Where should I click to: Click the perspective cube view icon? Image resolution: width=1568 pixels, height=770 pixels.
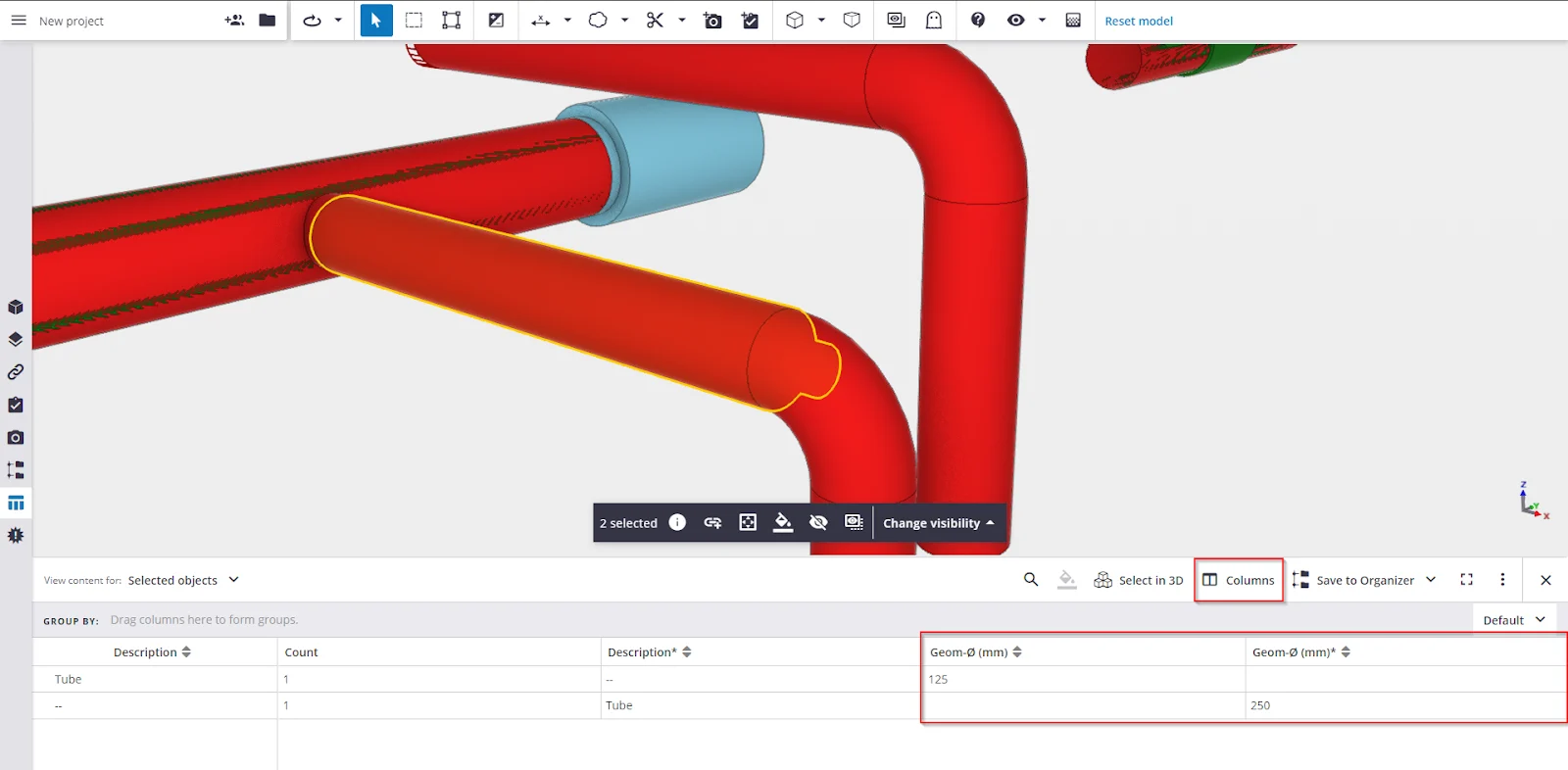[795, 21]
